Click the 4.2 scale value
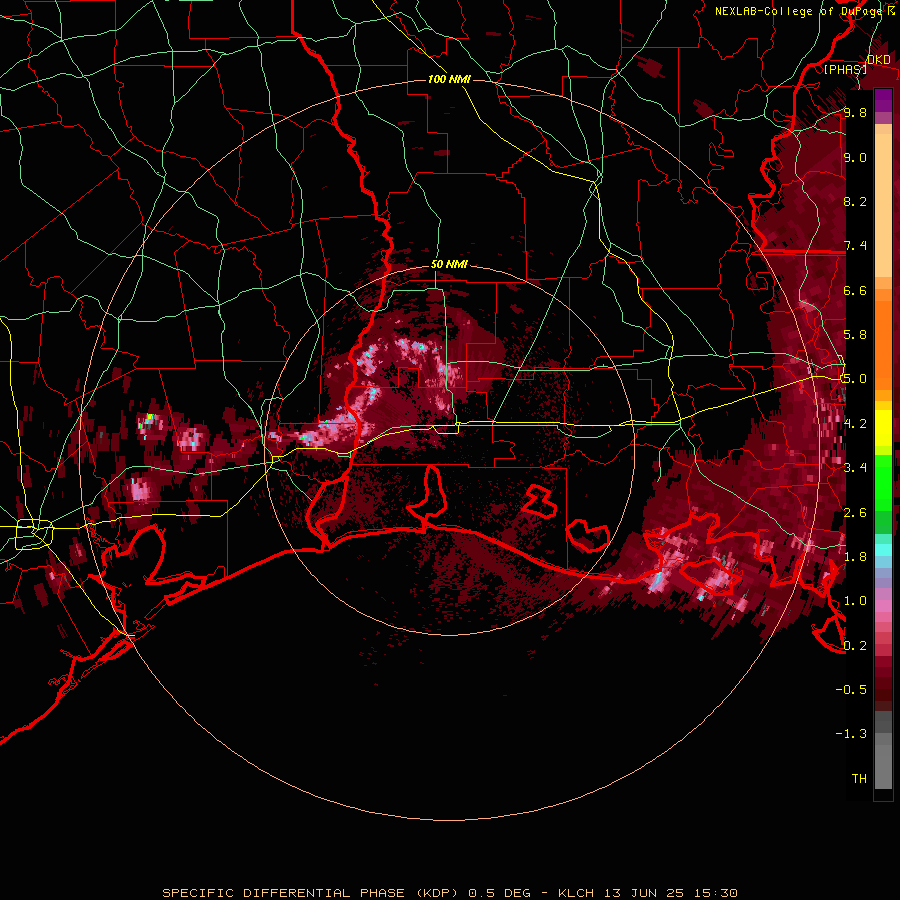This screenshot has height=900, width=900. coord(855,423)
